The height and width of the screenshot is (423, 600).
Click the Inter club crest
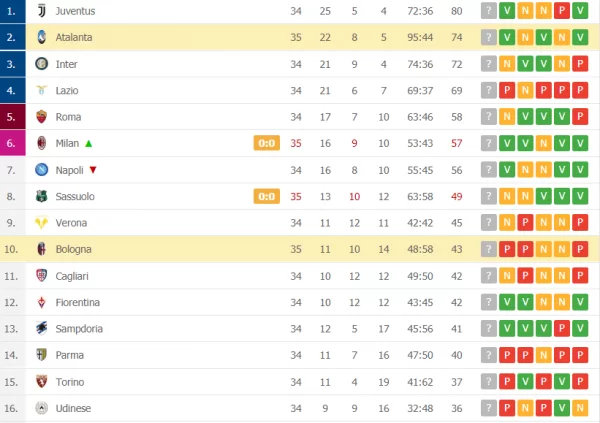click(x=41, y=64)
